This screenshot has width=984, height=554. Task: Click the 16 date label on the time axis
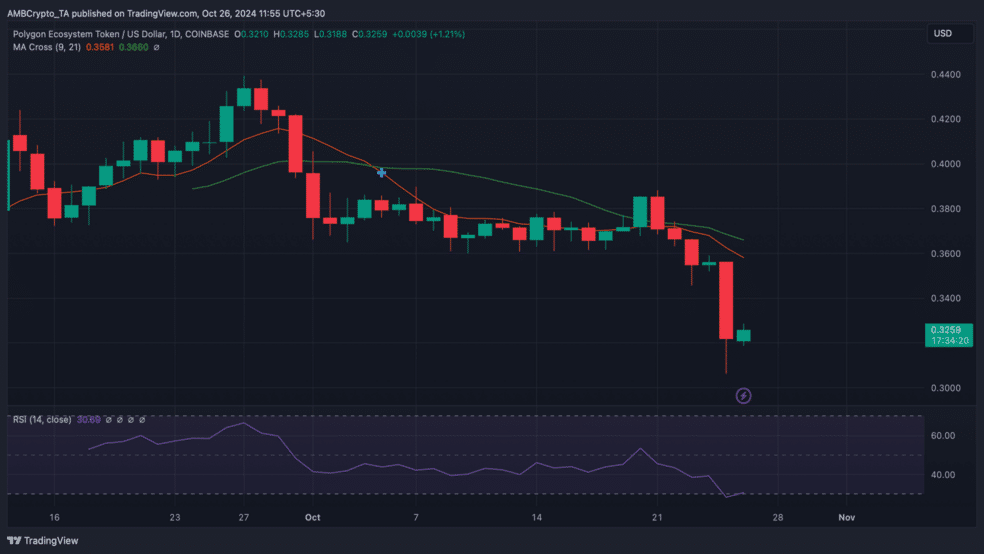click(x=55, y=518)
